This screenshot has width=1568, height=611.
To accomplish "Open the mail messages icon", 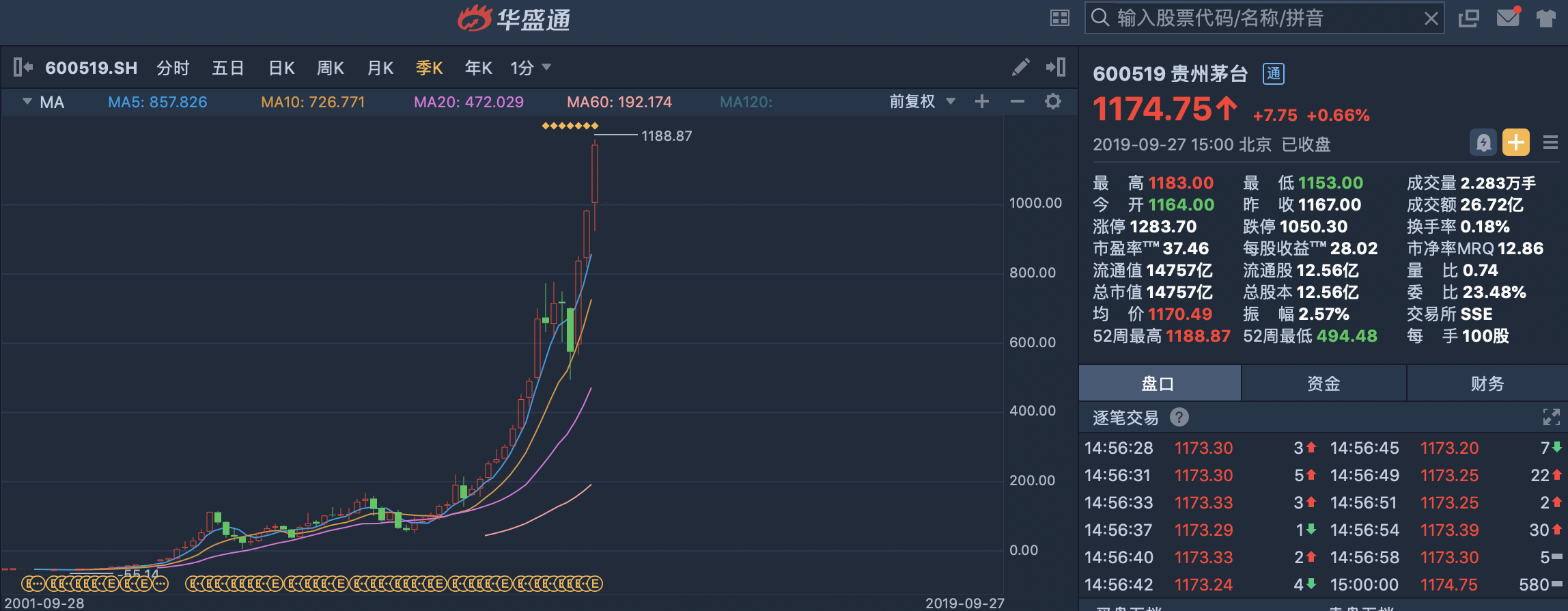I will [x=1508, y=17].
